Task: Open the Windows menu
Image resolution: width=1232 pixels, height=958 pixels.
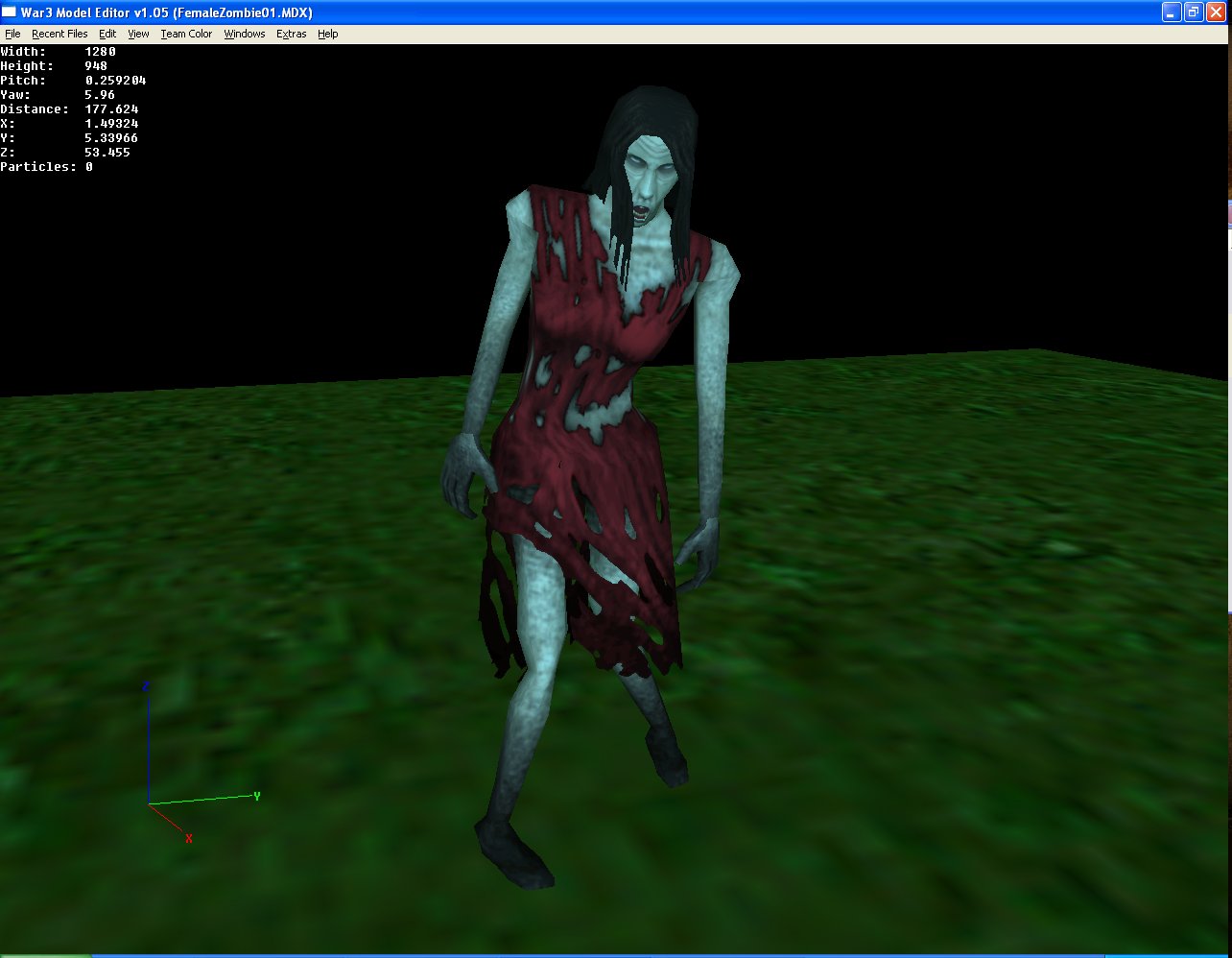Action: click(245, 34)
